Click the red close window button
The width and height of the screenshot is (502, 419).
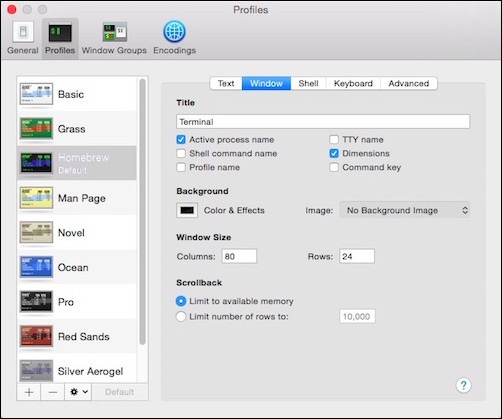coord(12,10)
